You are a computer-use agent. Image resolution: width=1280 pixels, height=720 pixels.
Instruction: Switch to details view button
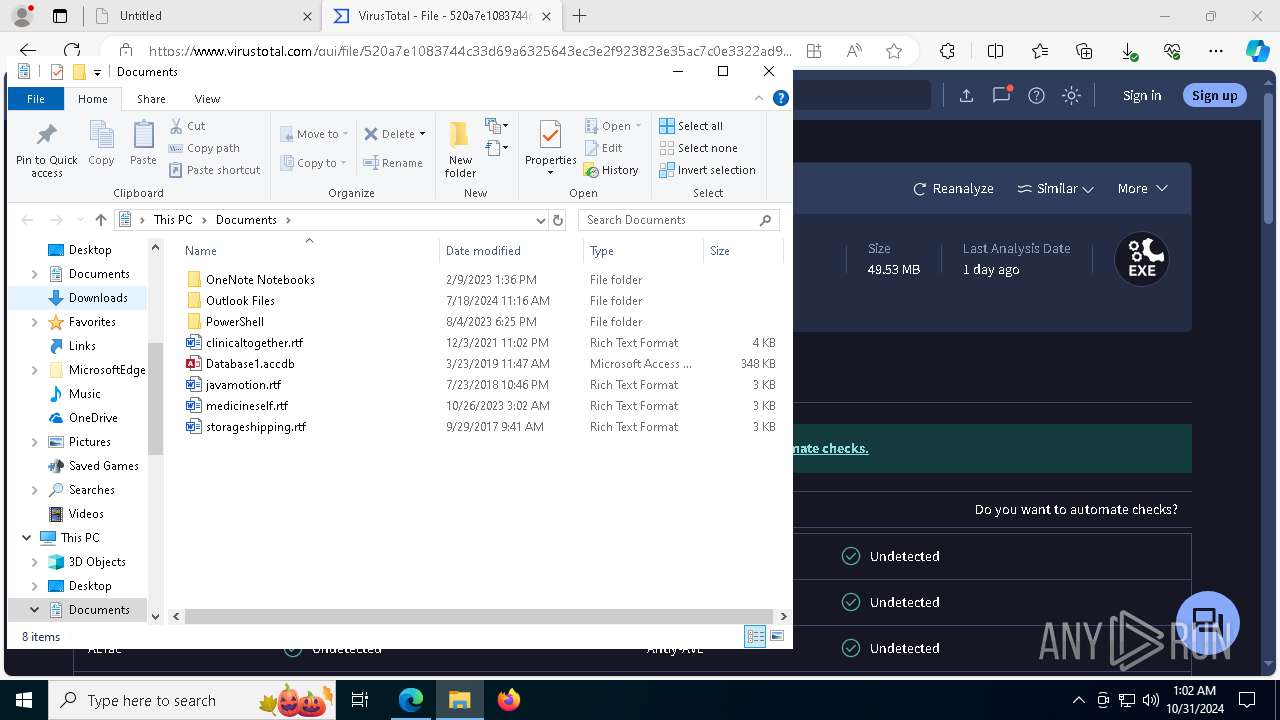tap(755, 636)
